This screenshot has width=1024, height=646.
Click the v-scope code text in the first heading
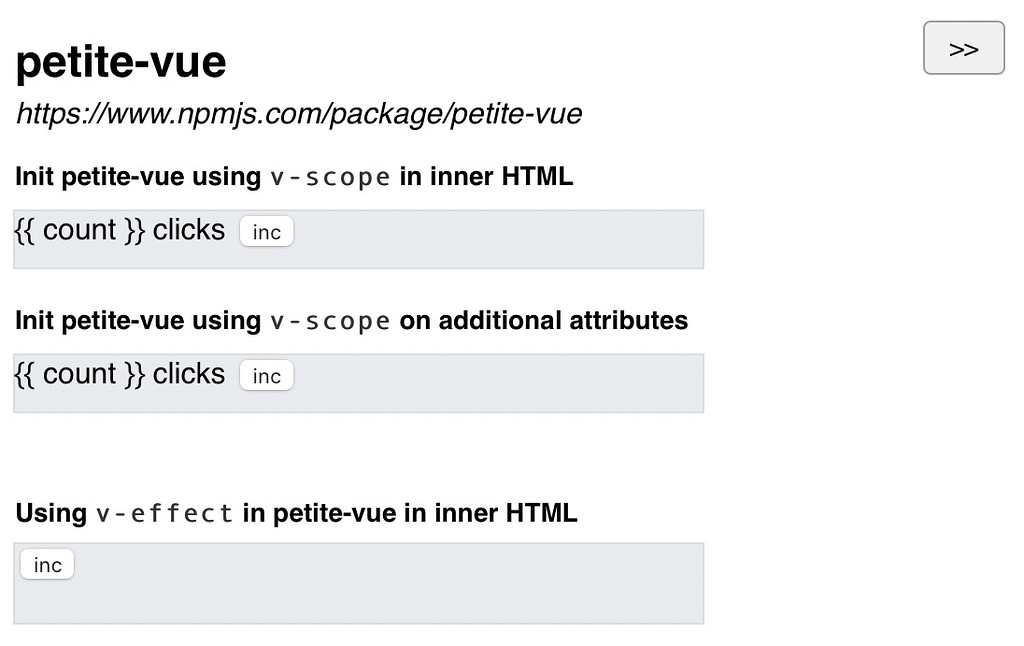pyautogui.click(x=331, y=176)
